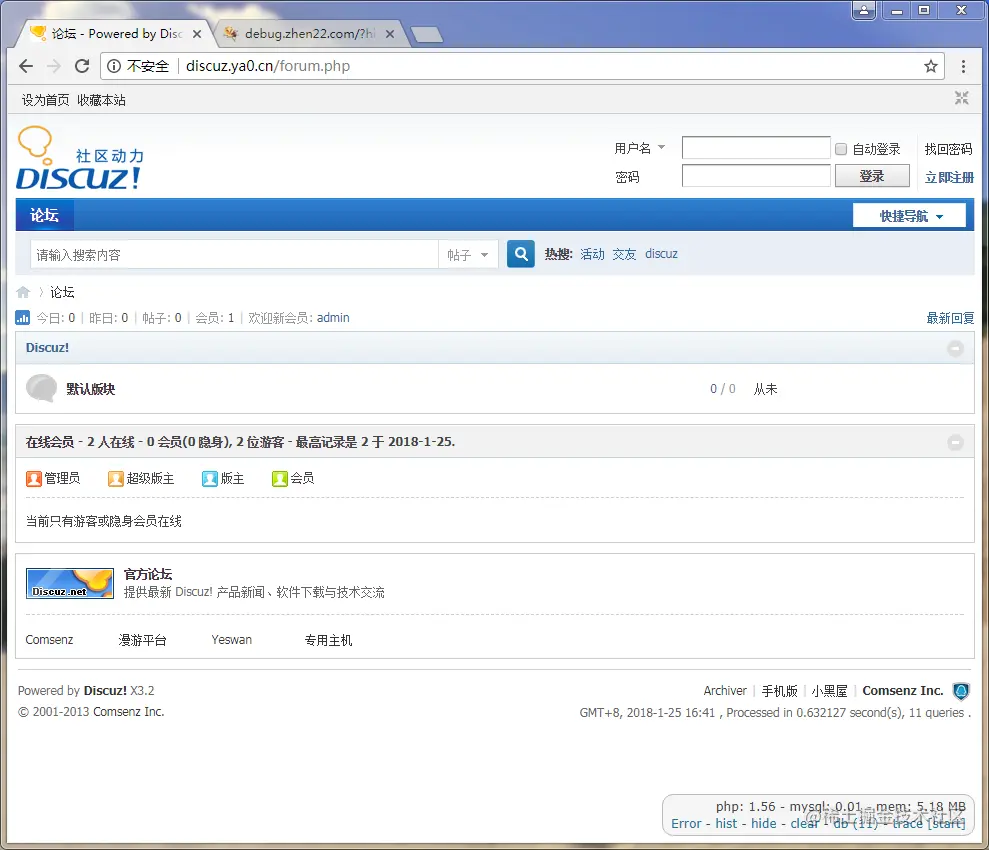Click 设为首页 in the top bar
This screenshot has height=850, width=989.
45,100
